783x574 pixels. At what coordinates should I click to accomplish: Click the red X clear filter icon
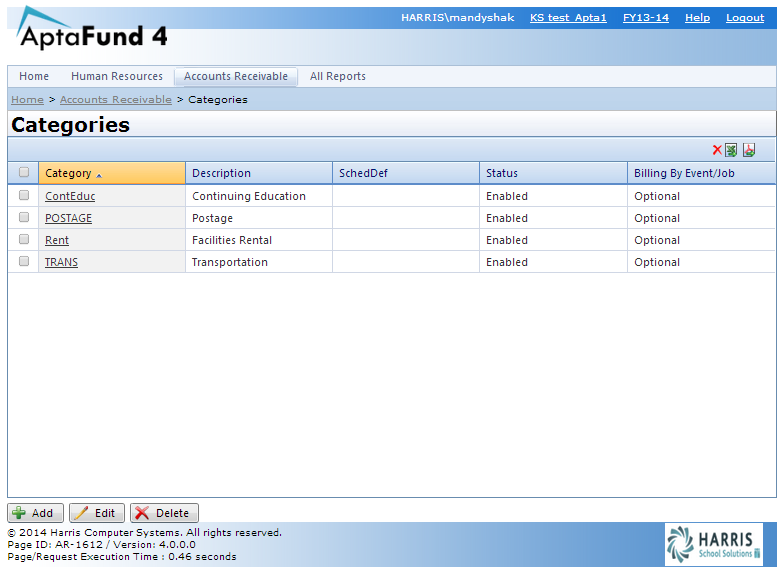click(x=717, y=150)
